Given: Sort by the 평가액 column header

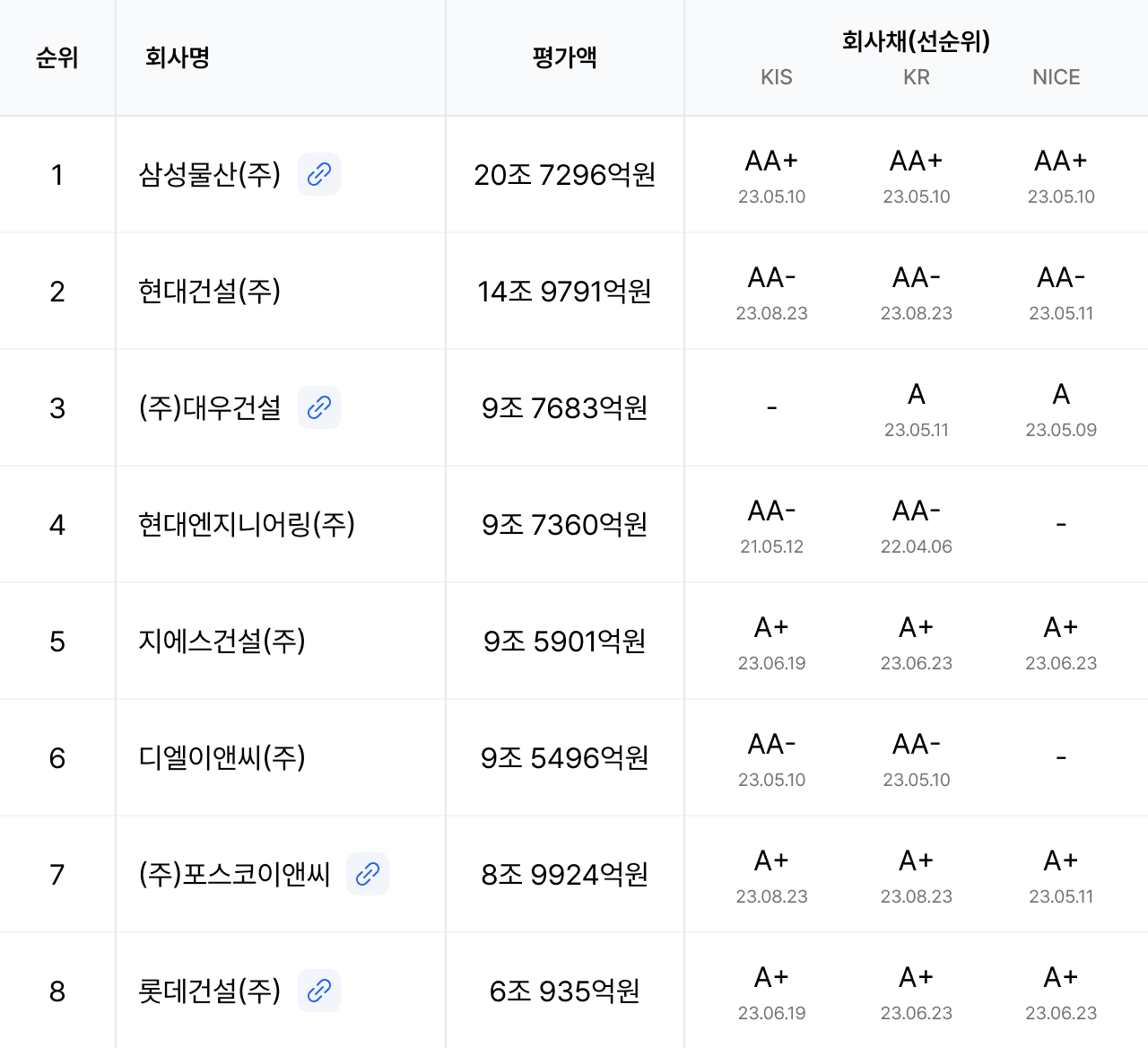Looking at the screenshot, I should click(x=565, y=58).
